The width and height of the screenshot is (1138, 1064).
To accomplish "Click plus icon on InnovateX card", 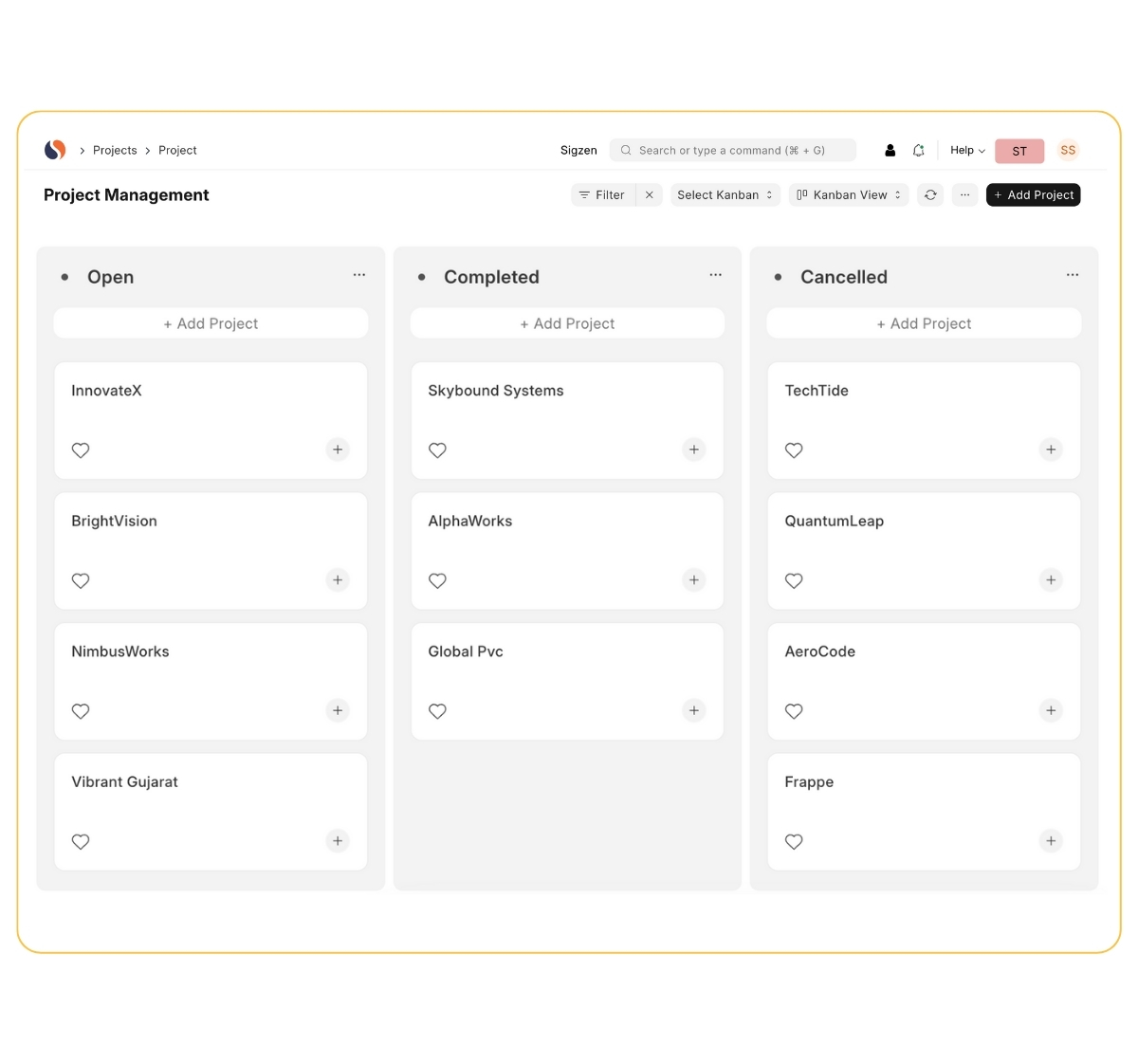I will [338, 449].
